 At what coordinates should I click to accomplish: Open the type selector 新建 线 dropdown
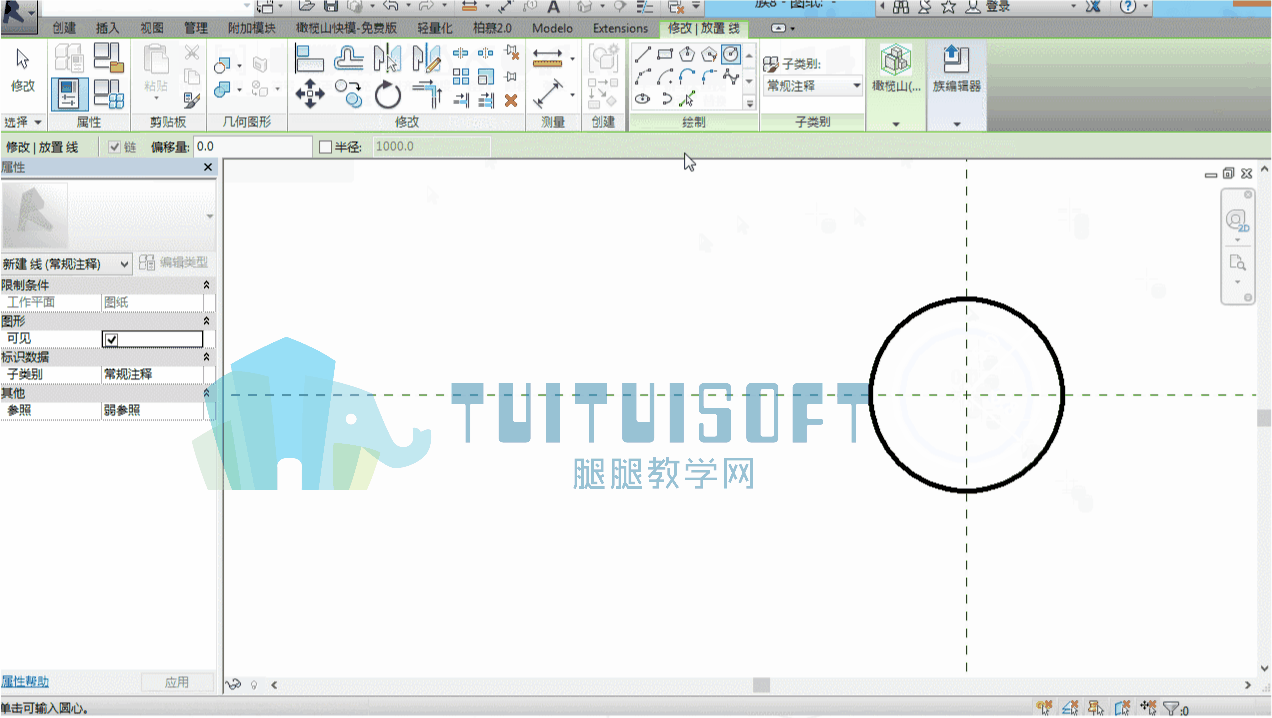click(66, 264)
